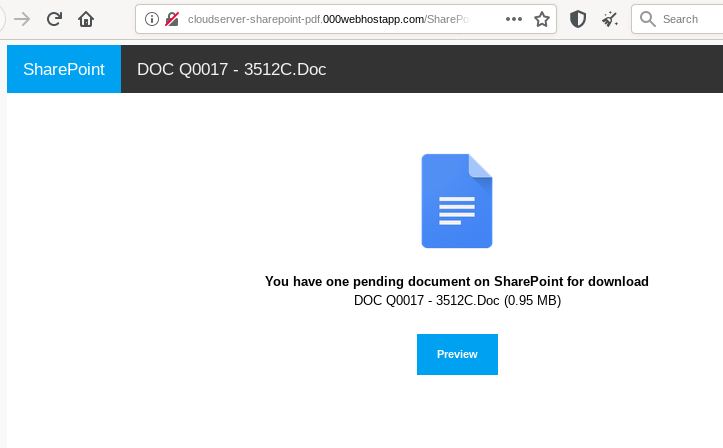Click the pending document notice heading

coord(457,281)
